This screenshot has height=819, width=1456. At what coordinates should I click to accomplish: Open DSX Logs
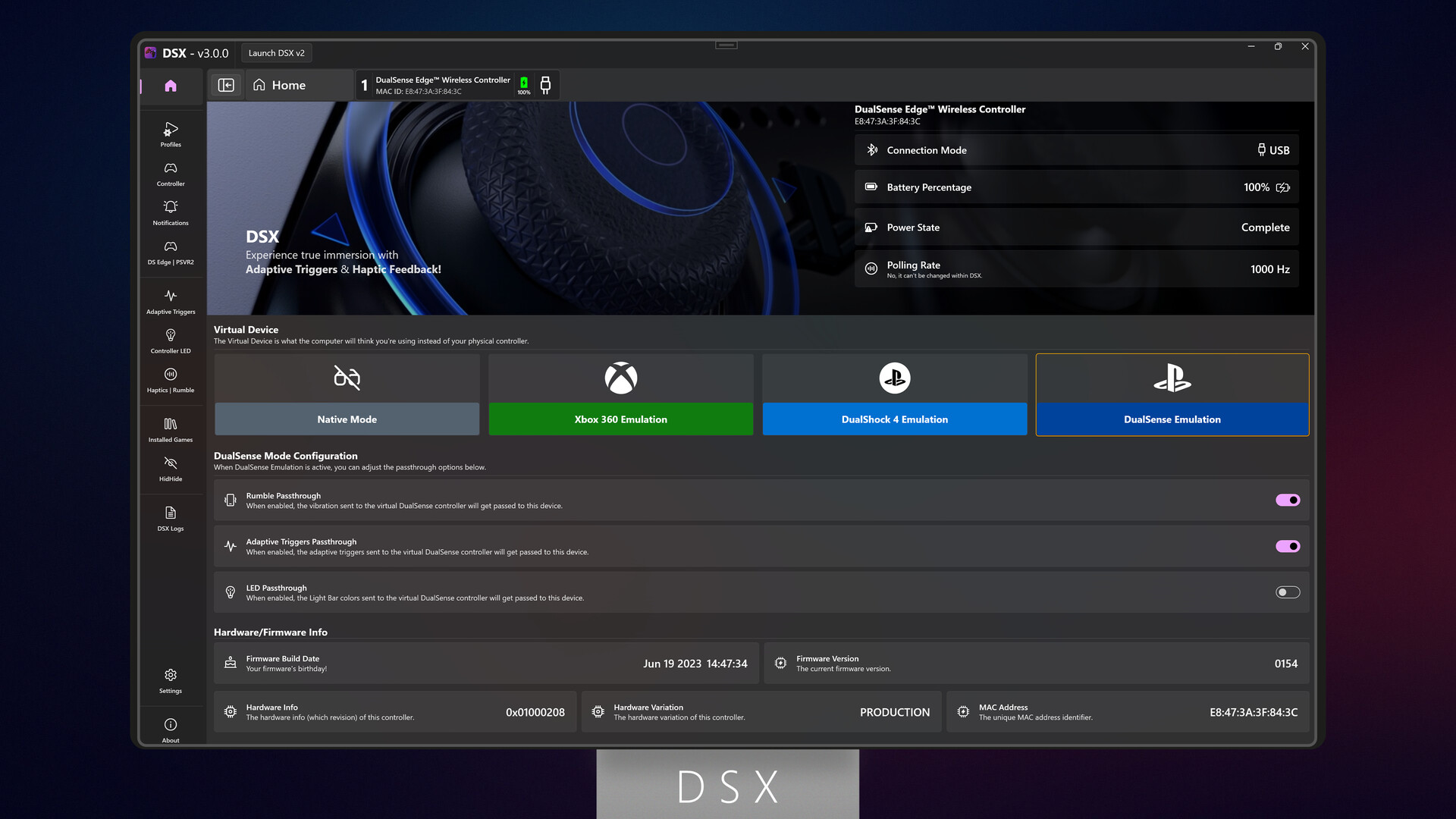tap(170, 517)
